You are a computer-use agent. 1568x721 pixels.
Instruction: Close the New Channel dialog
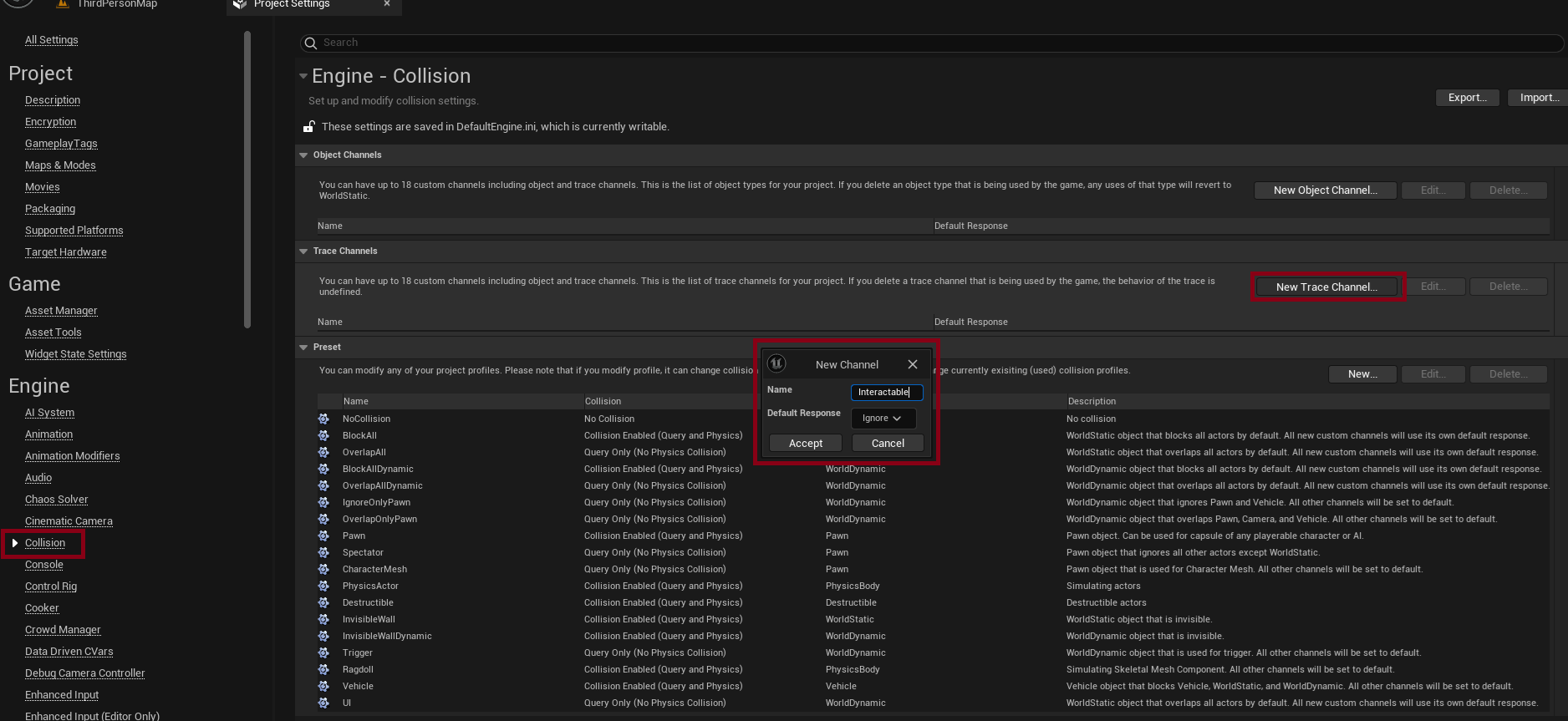pos(913,364)
